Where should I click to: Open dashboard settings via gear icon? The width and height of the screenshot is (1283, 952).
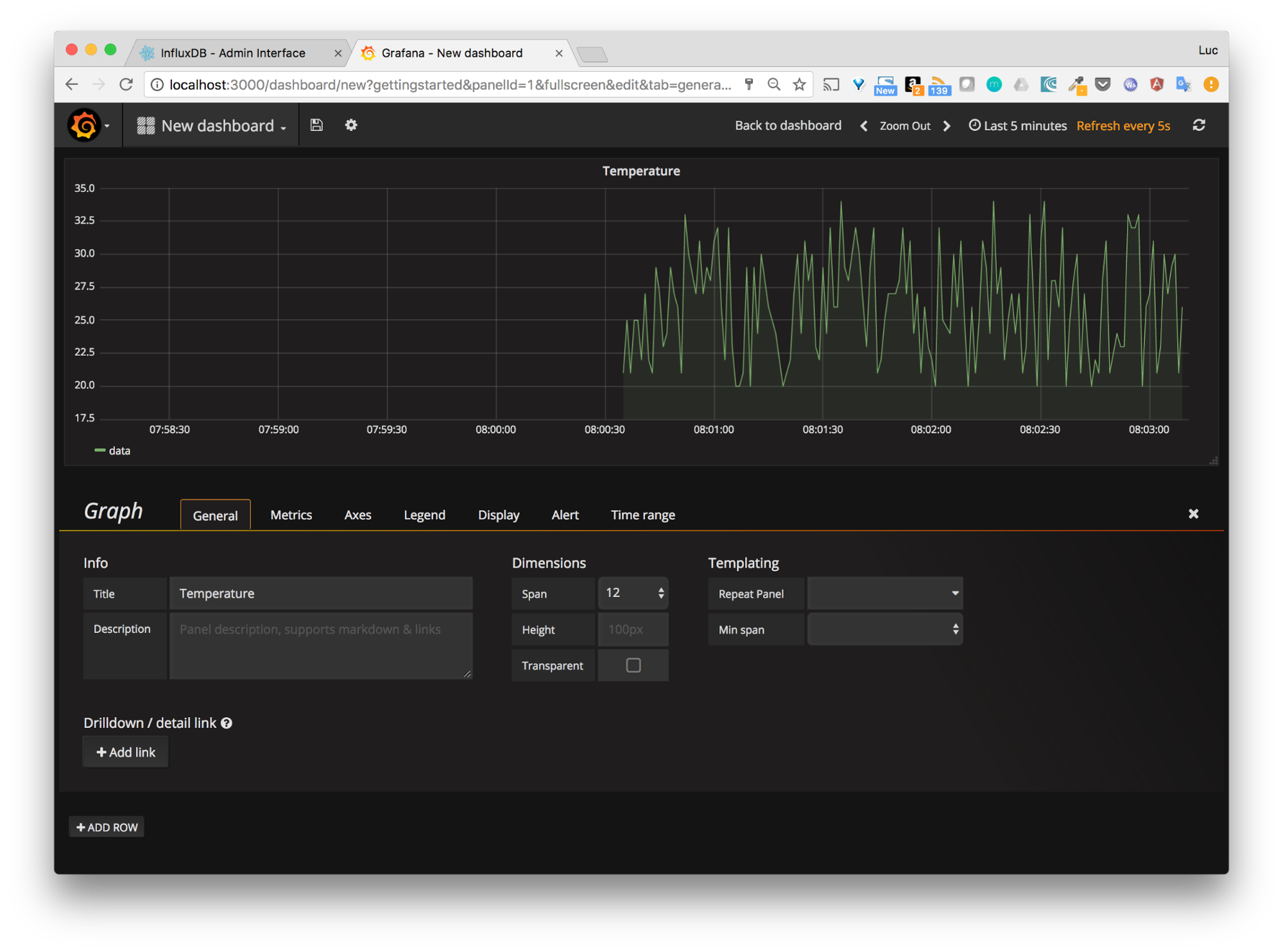pos(351,125)
